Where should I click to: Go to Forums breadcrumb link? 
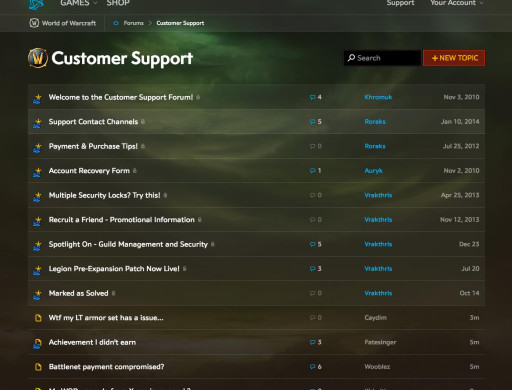click(133, 23)
